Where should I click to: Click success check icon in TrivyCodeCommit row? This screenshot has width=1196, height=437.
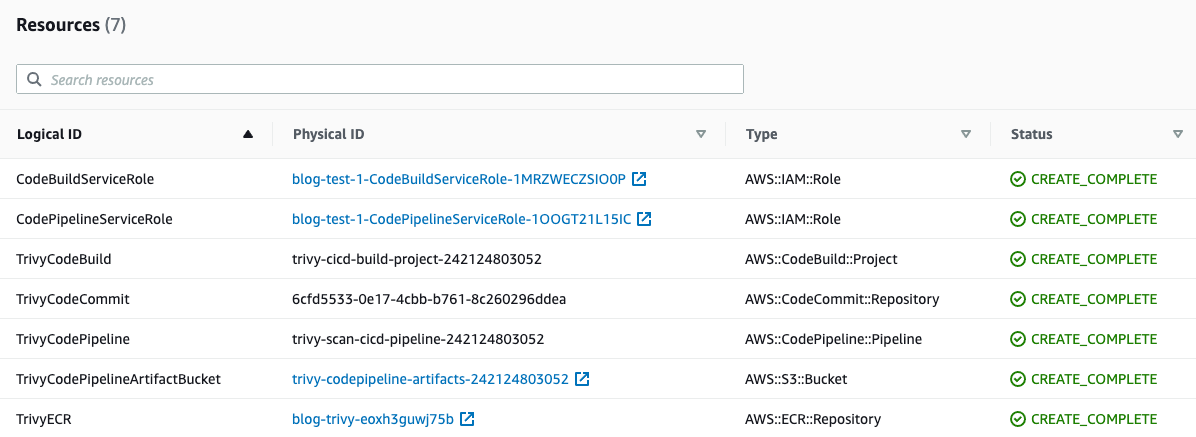click(1018, 299)
